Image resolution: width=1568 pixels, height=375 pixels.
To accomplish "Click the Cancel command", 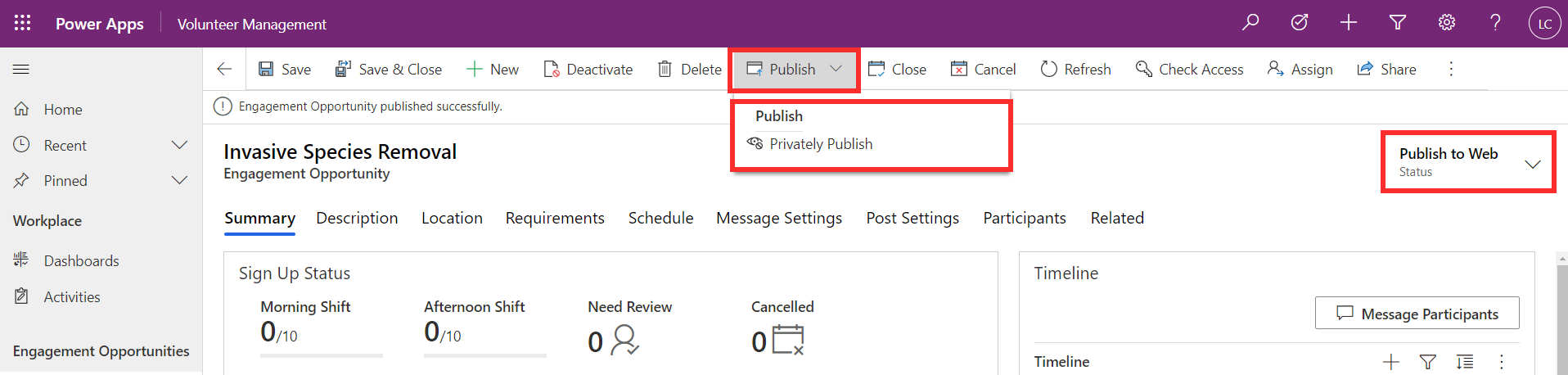I will coord(984,70).
